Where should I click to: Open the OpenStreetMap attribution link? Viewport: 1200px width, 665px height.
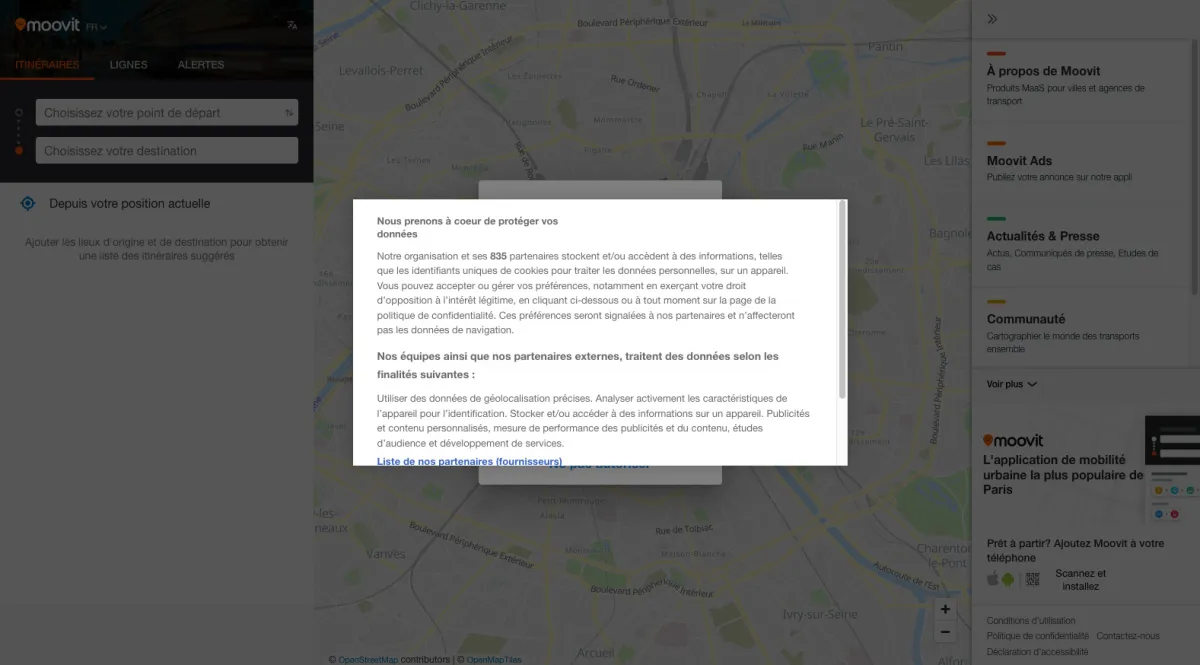coord(368,660)
